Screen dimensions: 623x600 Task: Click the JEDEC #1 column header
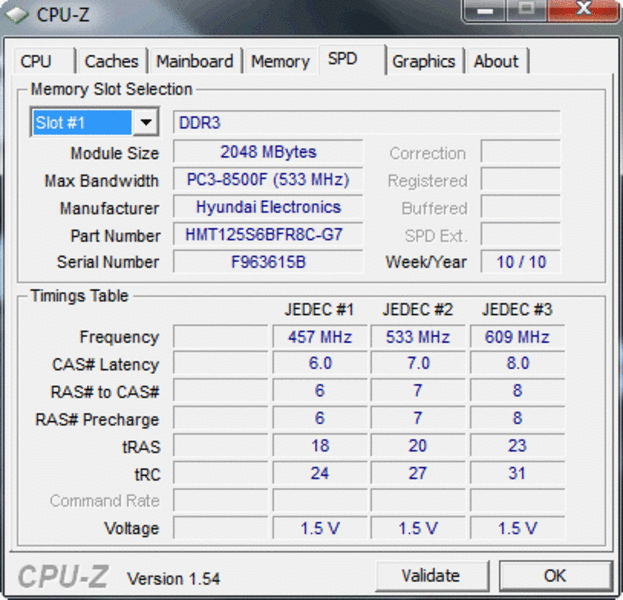click(319, 310)
